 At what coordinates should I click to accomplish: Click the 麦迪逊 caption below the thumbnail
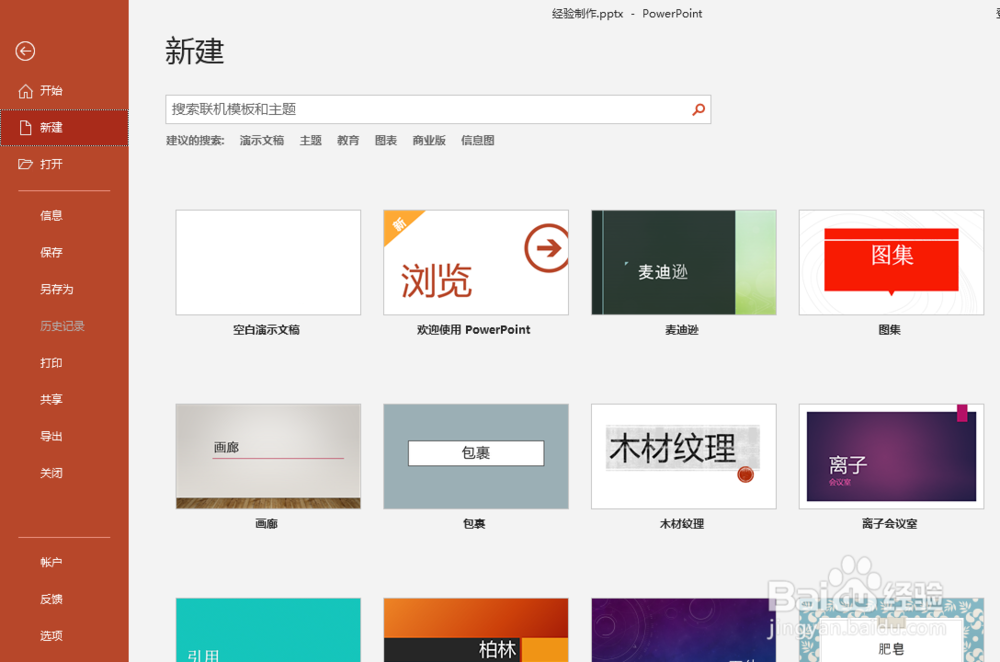(x=682, y=330)
